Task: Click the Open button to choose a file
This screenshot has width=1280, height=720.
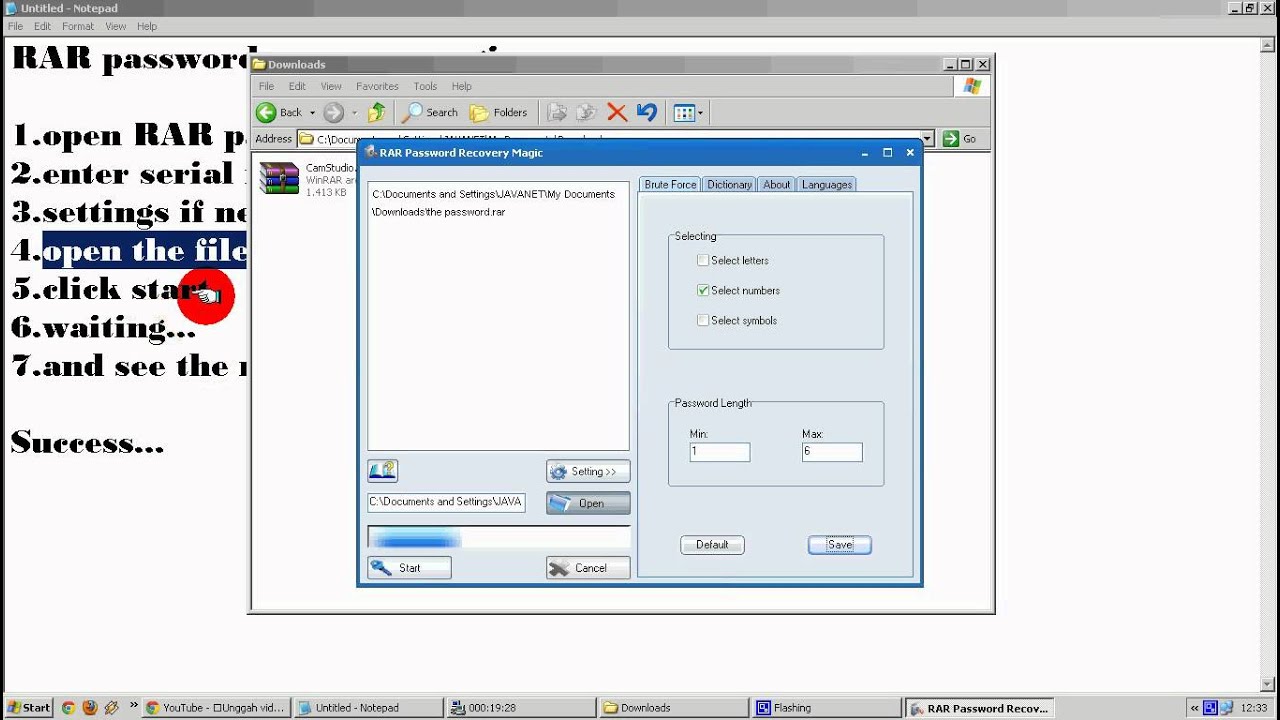Action: (588, 503)
